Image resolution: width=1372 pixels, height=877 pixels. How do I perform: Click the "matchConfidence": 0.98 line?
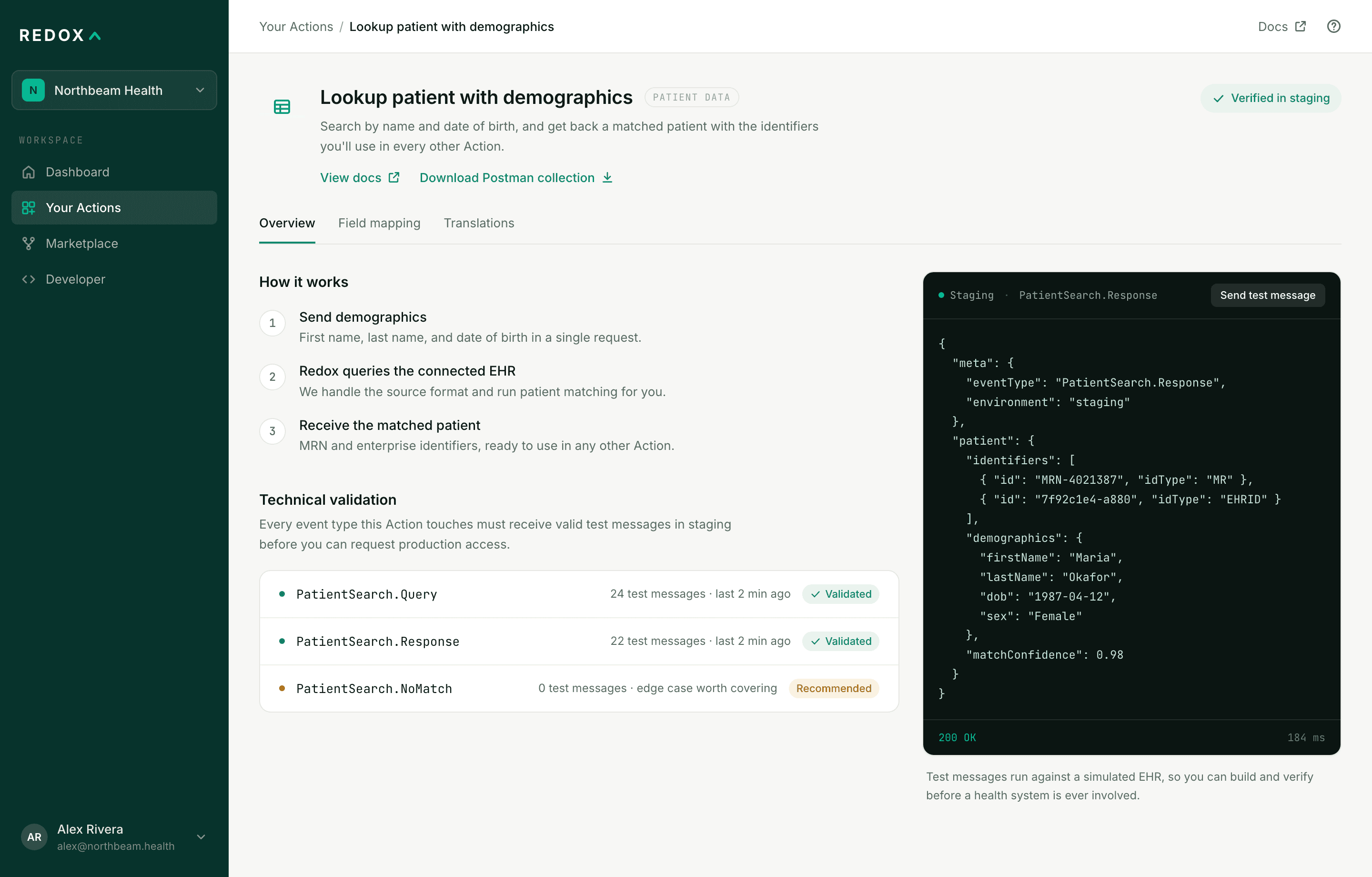pyautogui.click(x=1044, y=654)
